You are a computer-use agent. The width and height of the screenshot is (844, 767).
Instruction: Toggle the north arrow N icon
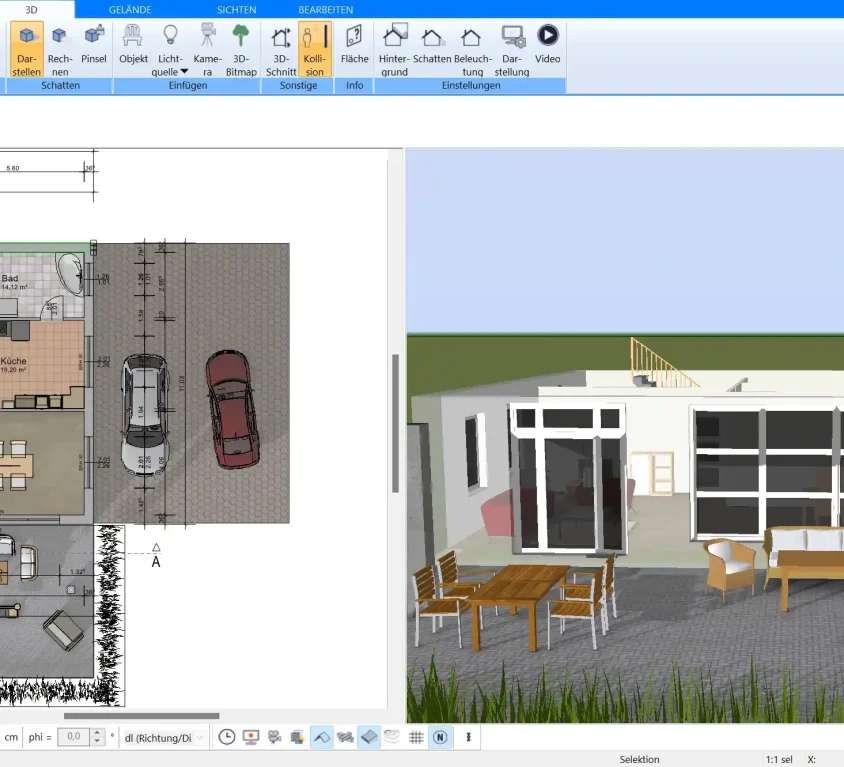440,737
